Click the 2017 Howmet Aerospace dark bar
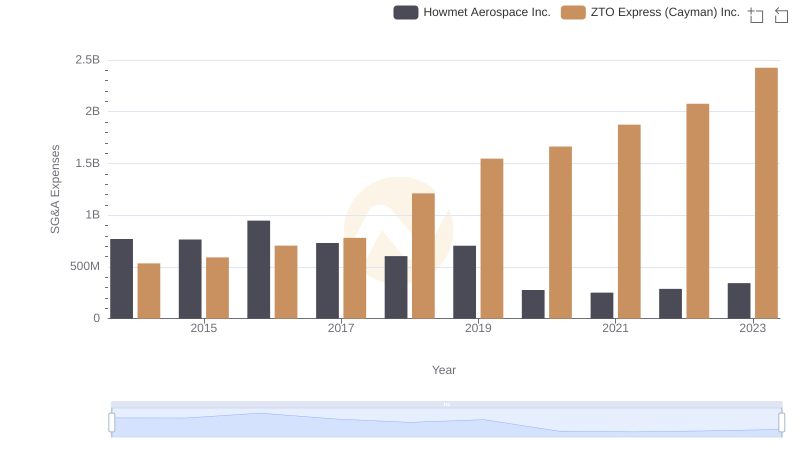 coord(327,281)
